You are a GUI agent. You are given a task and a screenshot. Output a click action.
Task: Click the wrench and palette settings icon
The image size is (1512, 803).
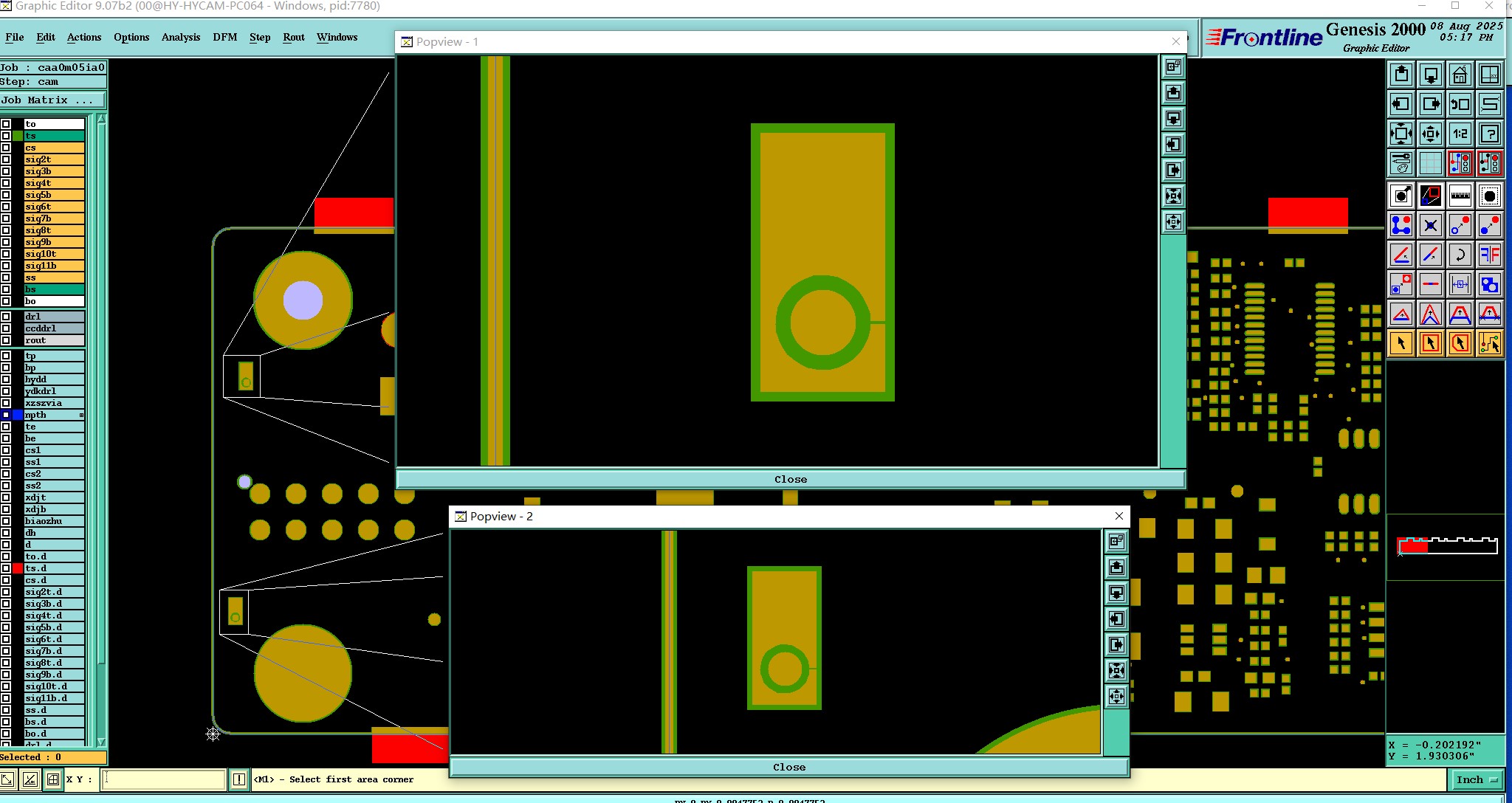pos(1401,163)
